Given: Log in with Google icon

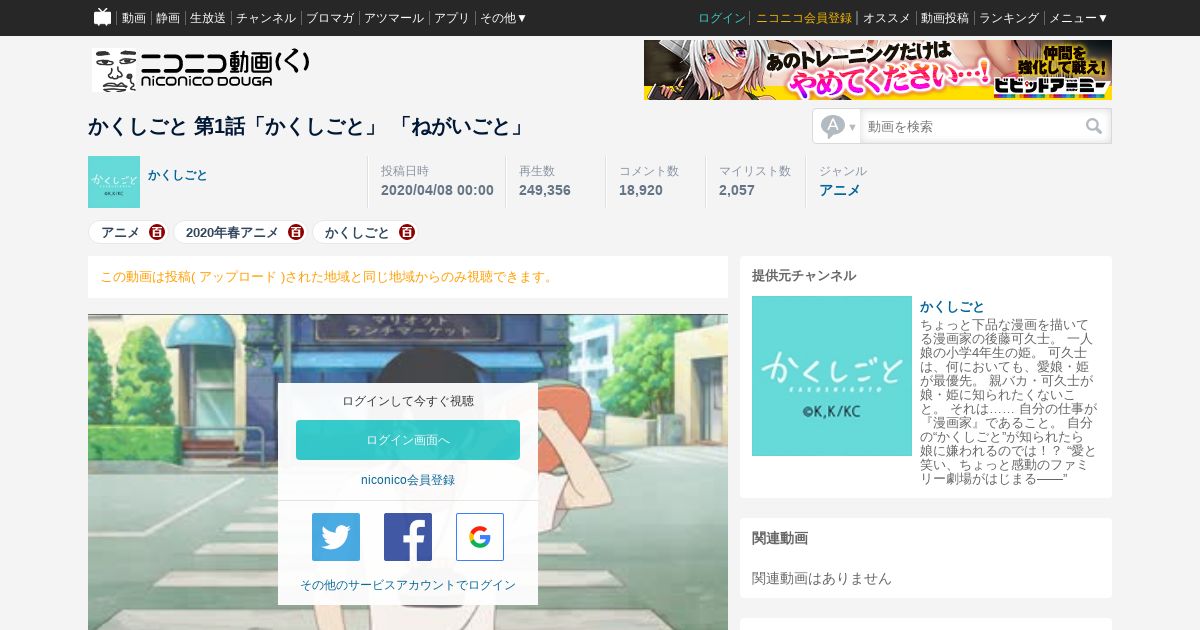Looking at the screenshot, I should click(480, 537).
